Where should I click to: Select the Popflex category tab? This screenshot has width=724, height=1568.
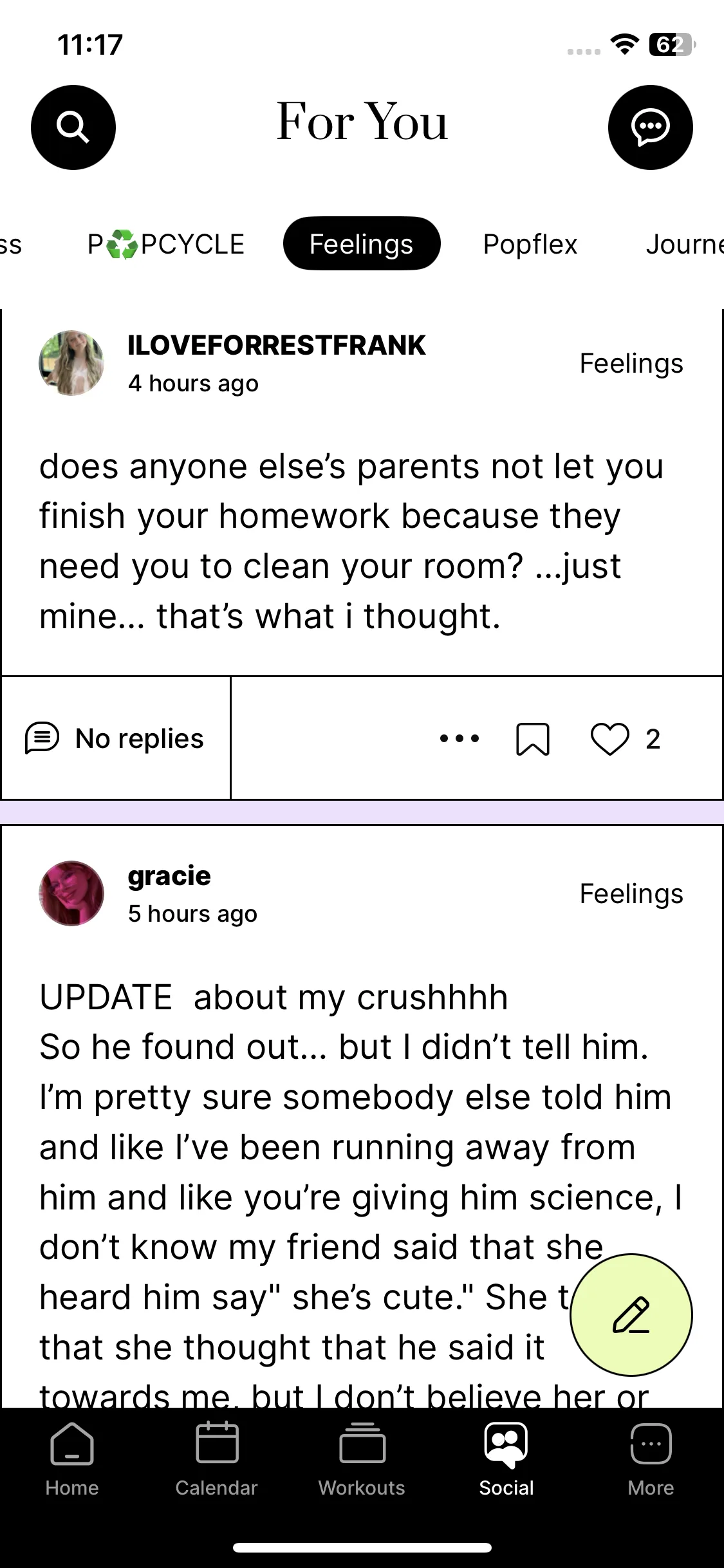point(530,245)
